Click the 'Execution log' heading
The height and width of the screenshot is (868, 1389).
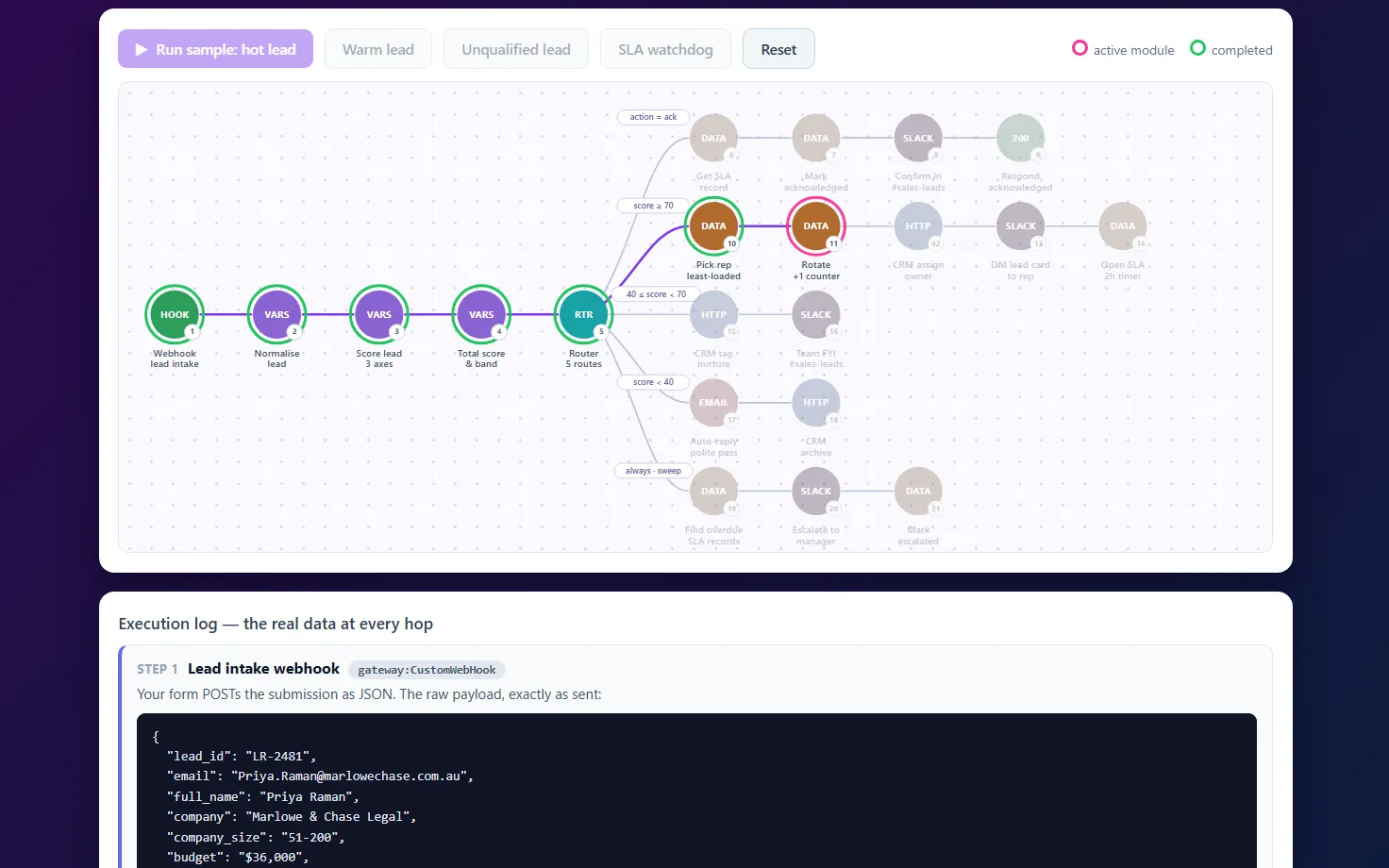point(276,624)
